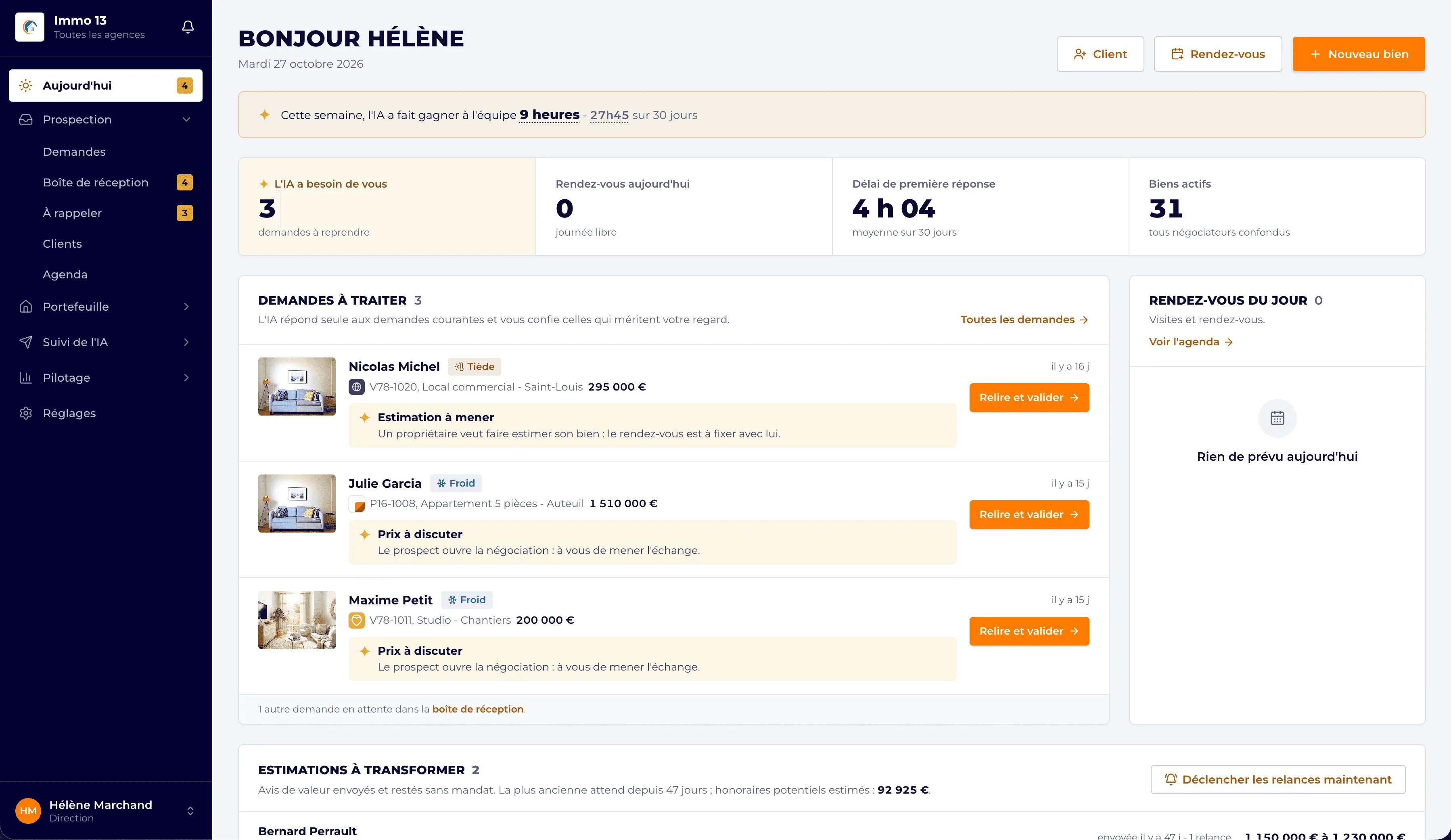Click the Tiède tag on Nicolas Michel
The image size is (1451, 840).
click(x=475, y=367)
